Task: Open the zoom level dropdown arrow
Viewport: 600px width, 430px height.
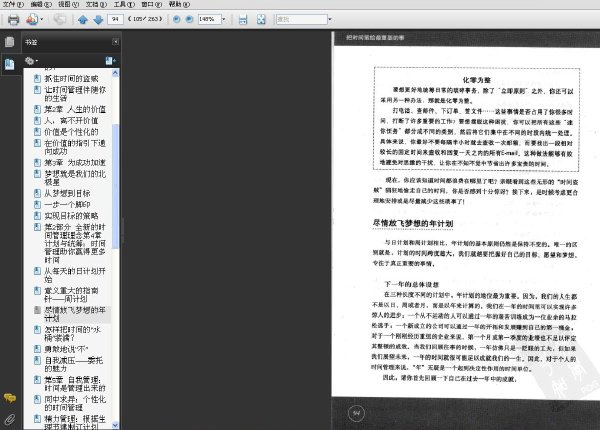Action: 224,19
